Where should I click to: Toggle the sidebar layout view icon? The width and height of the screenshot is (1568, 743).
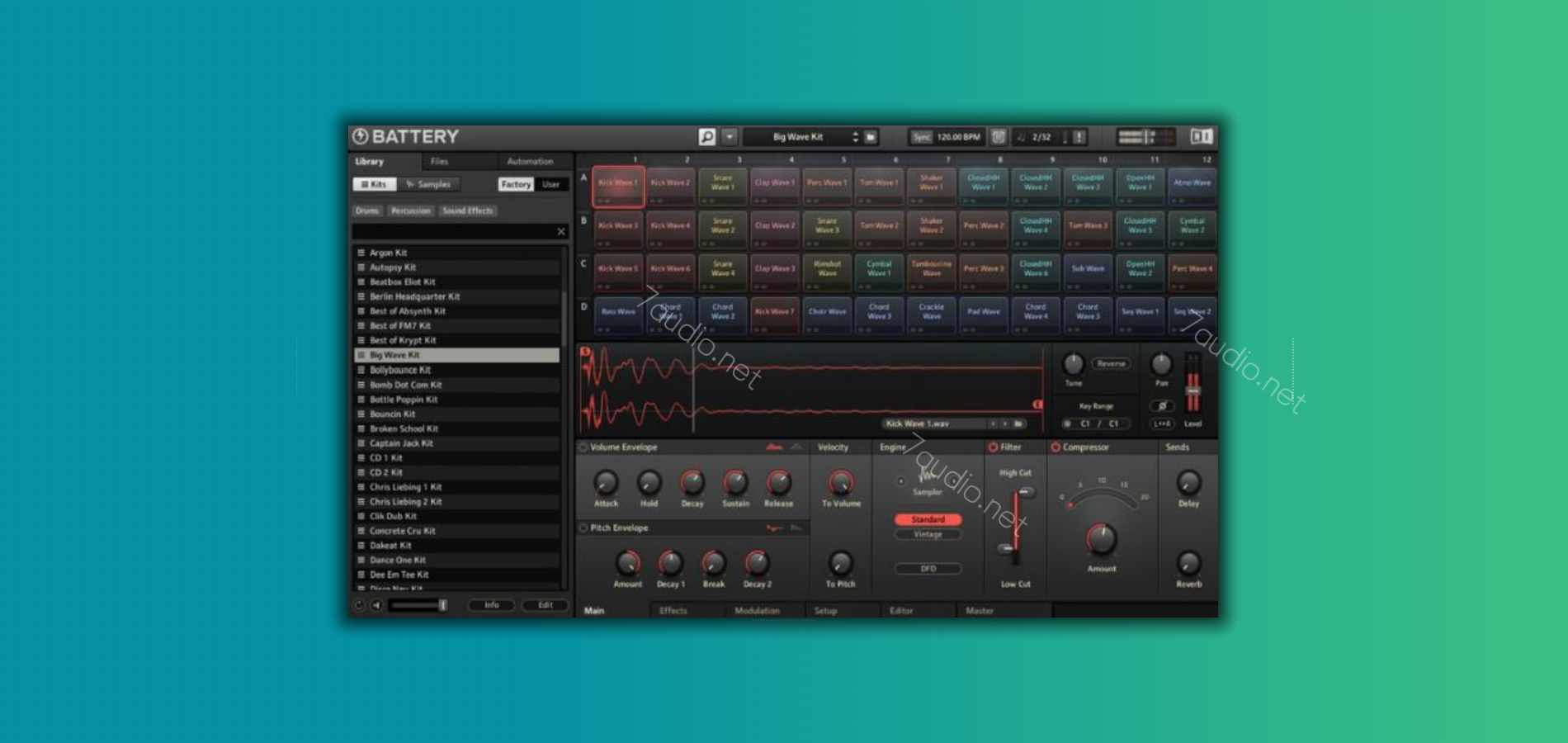coord(1201,137)
